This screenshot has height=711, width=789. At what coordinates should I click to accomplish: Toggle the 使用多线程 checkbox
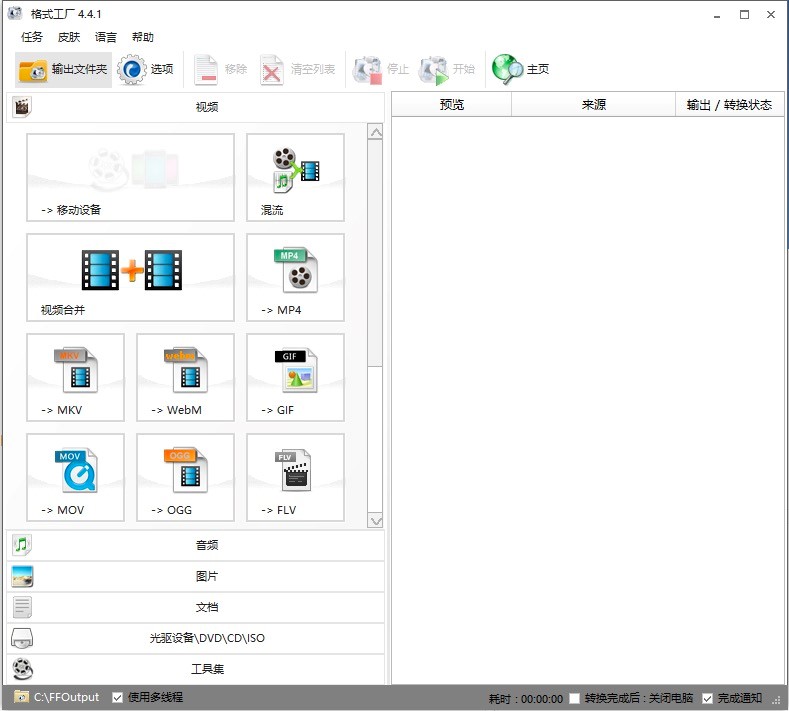tap(118, 697)
